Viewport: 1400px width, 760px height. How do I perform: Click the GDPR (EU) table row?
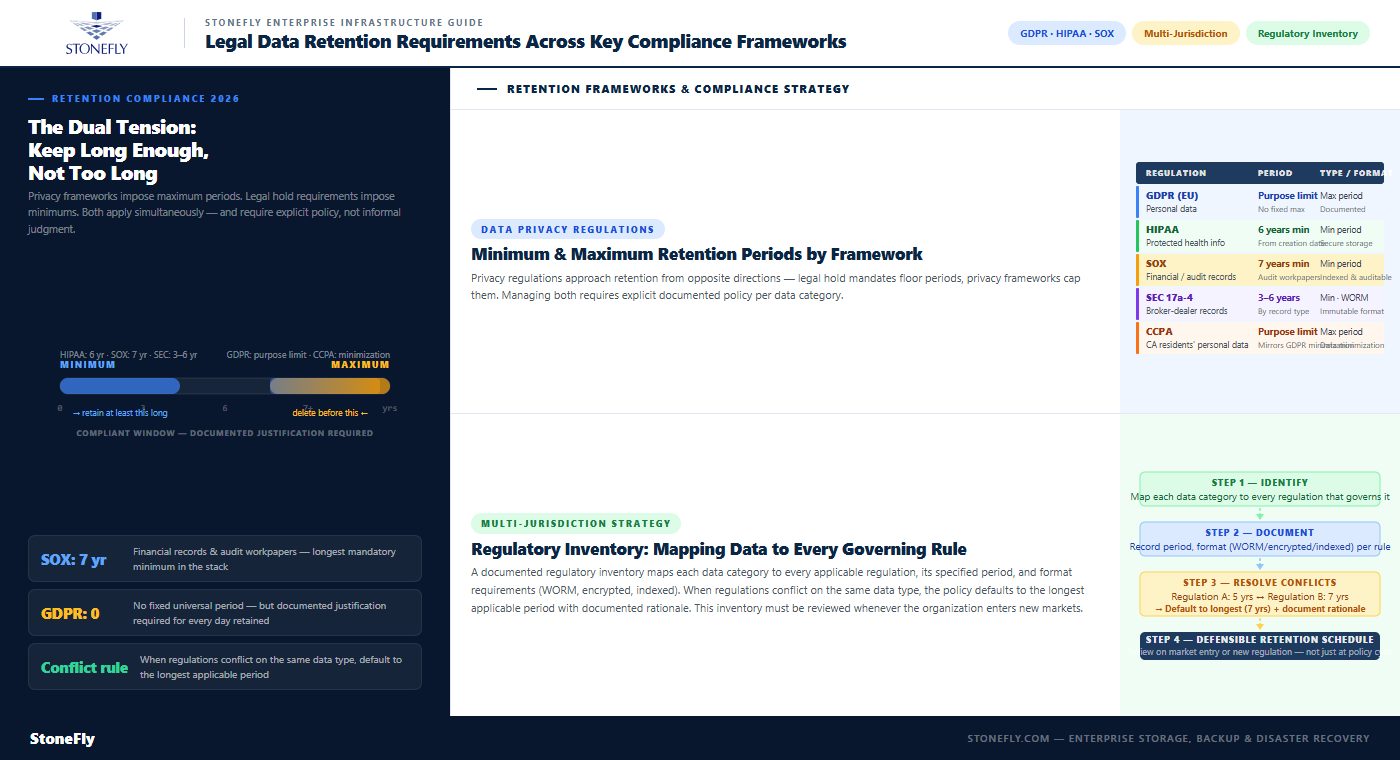pos(1260,202)
